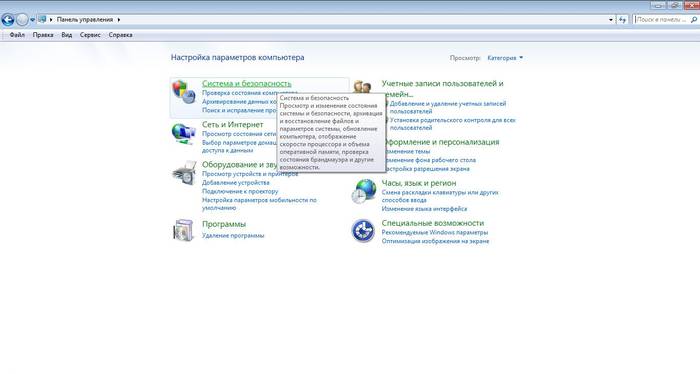Screen dimensions: 700x374
Task: Click Просмотр состояния сети link
Action: 239,134
